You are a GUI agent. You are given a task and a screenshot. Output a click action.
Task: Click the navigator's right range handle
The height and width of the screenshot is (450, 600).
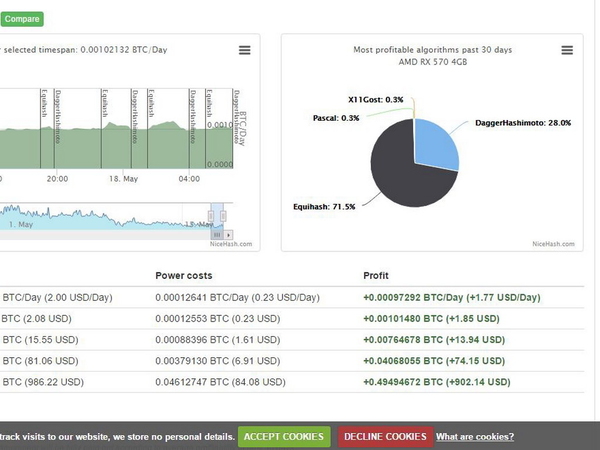(225, 214)
